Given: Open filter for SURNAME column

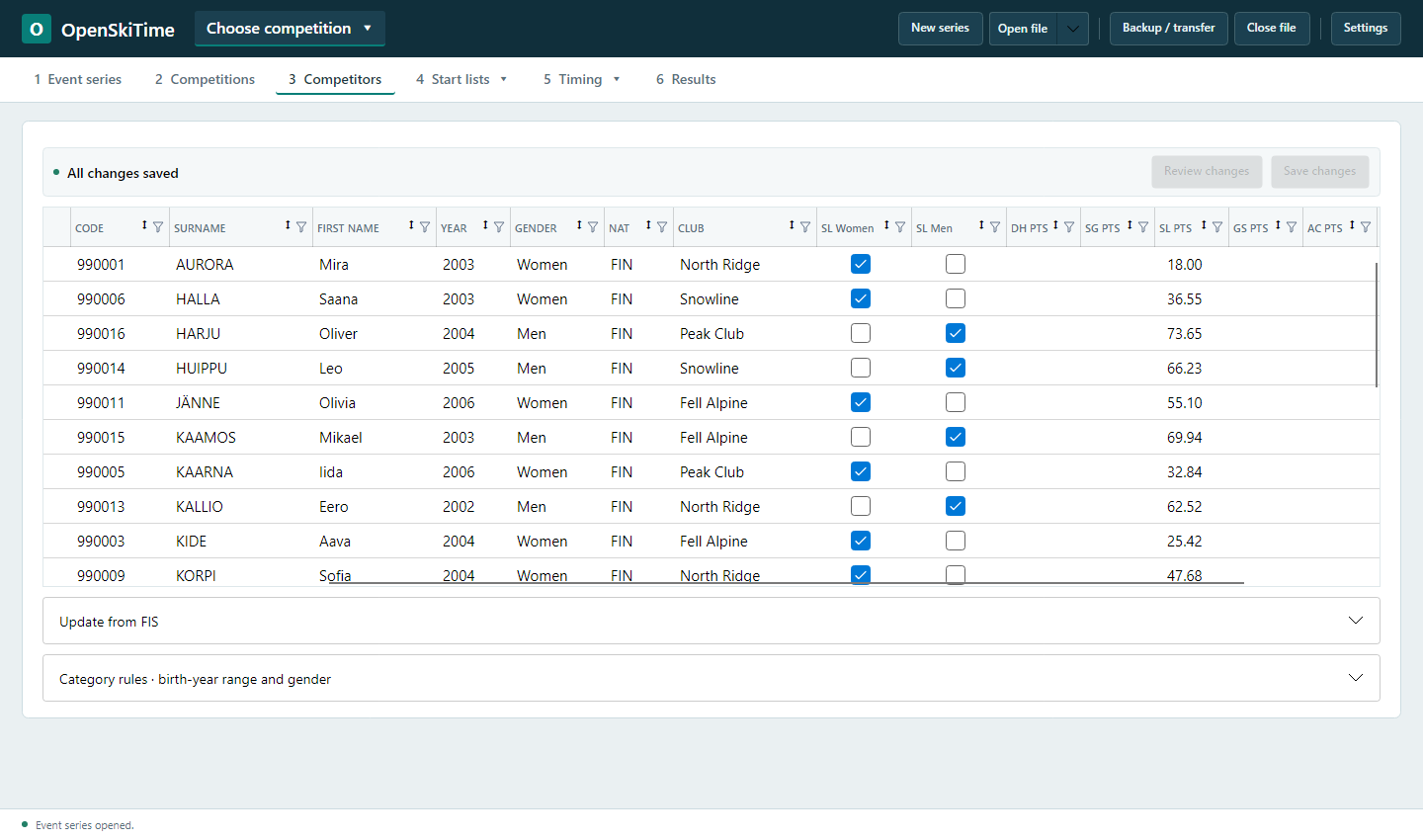Looking at the screenshot, I should (301, 227).
